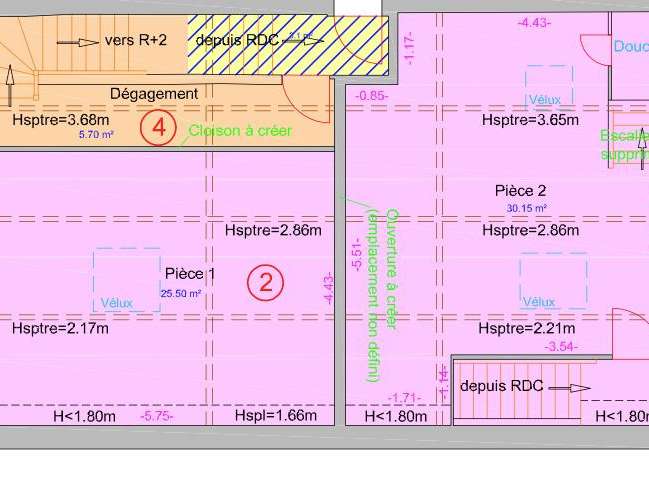Screen dimensions: 649x487
Task: Click the green "Ouverture à créer" note
Action: (x=392, y=269)
